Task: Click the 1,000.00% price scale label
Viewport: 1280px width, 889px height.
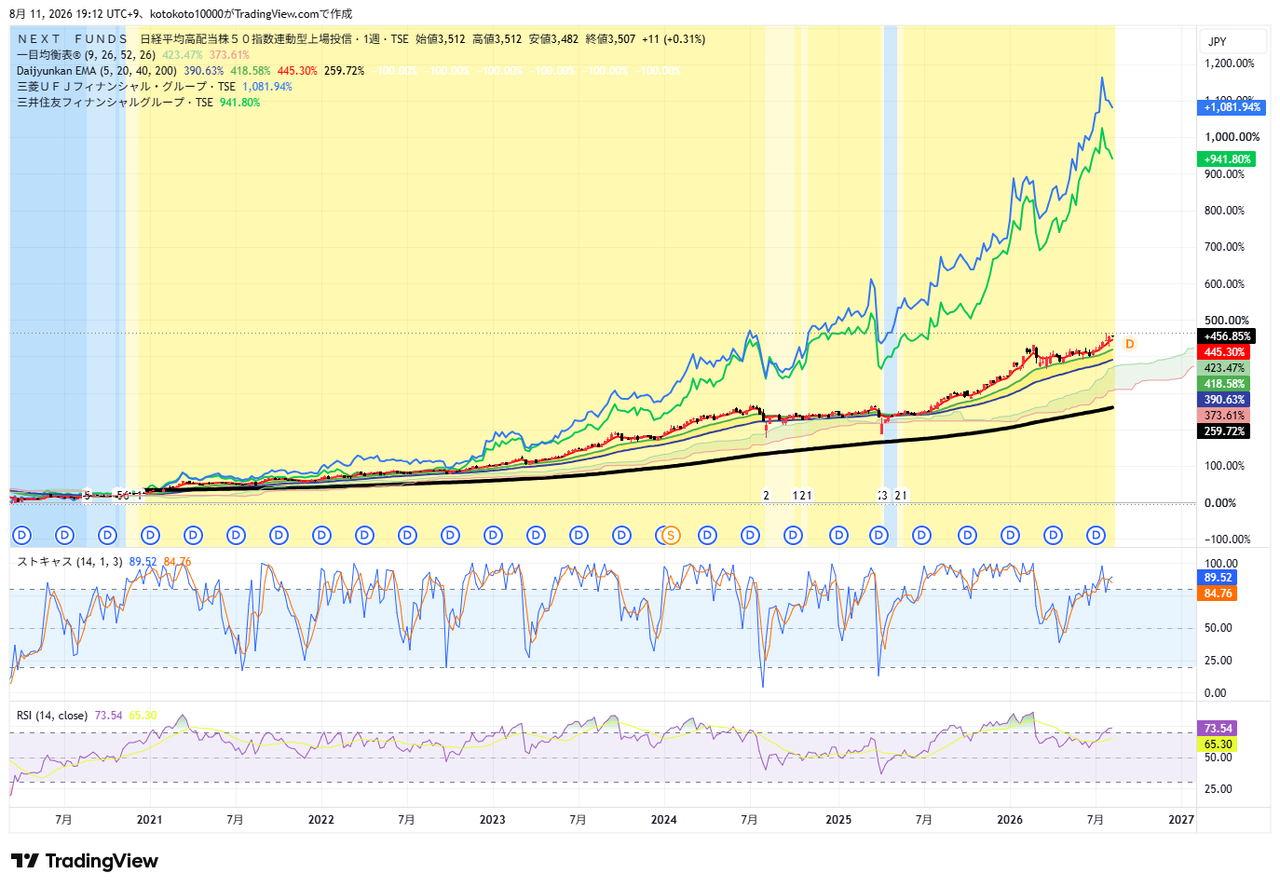Action: click(x=1230, y=137)
